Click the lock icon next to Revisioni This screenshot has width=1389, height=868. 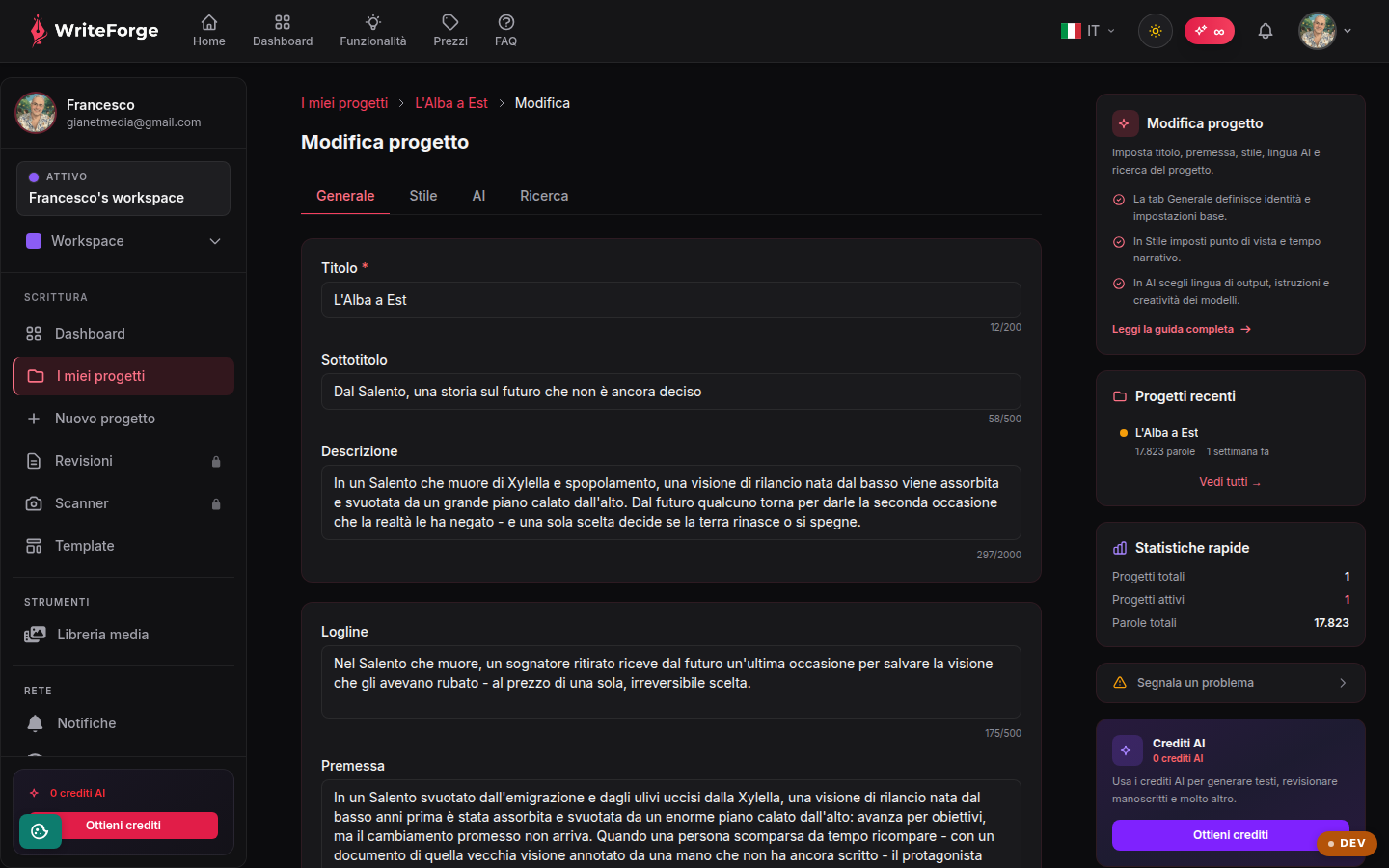pos(216,462)
